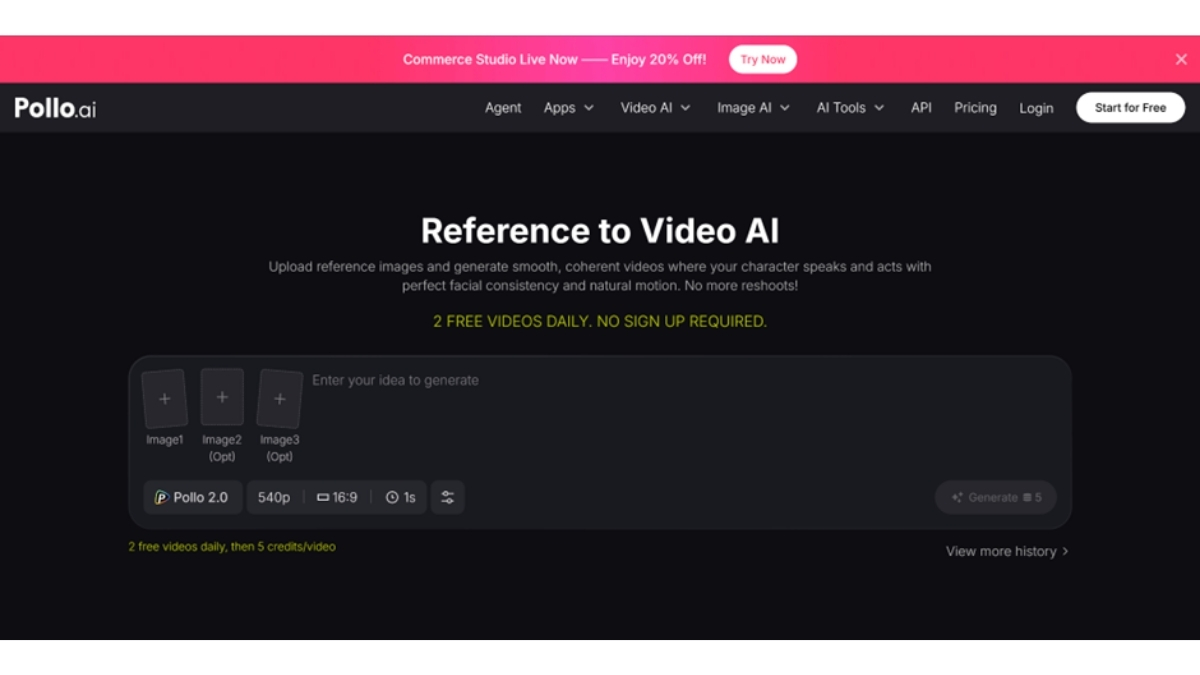Add reference Image1 upload slot

point(164,399)
